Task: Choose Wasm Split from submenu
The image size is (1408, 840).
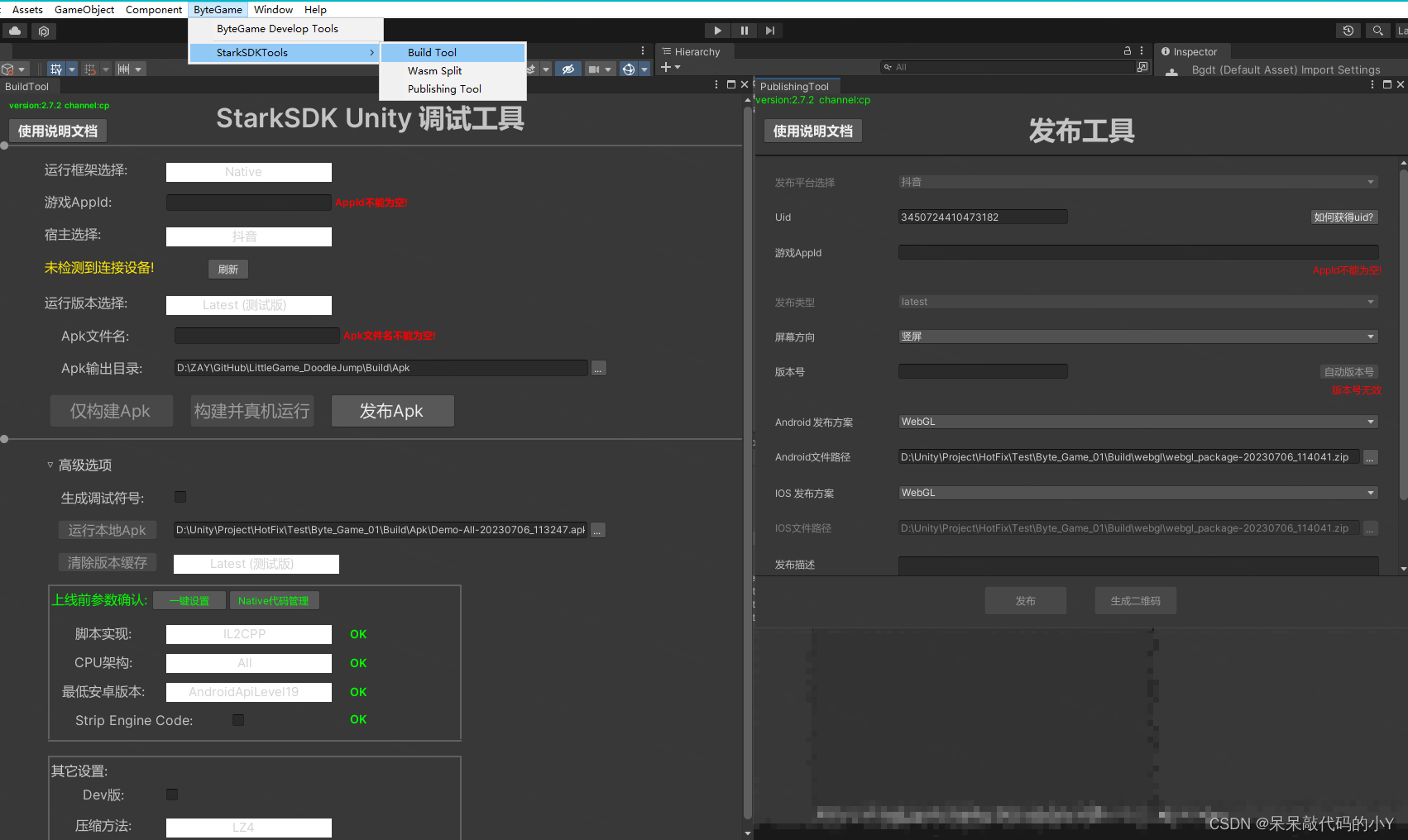Action: (x=453, y=70)
